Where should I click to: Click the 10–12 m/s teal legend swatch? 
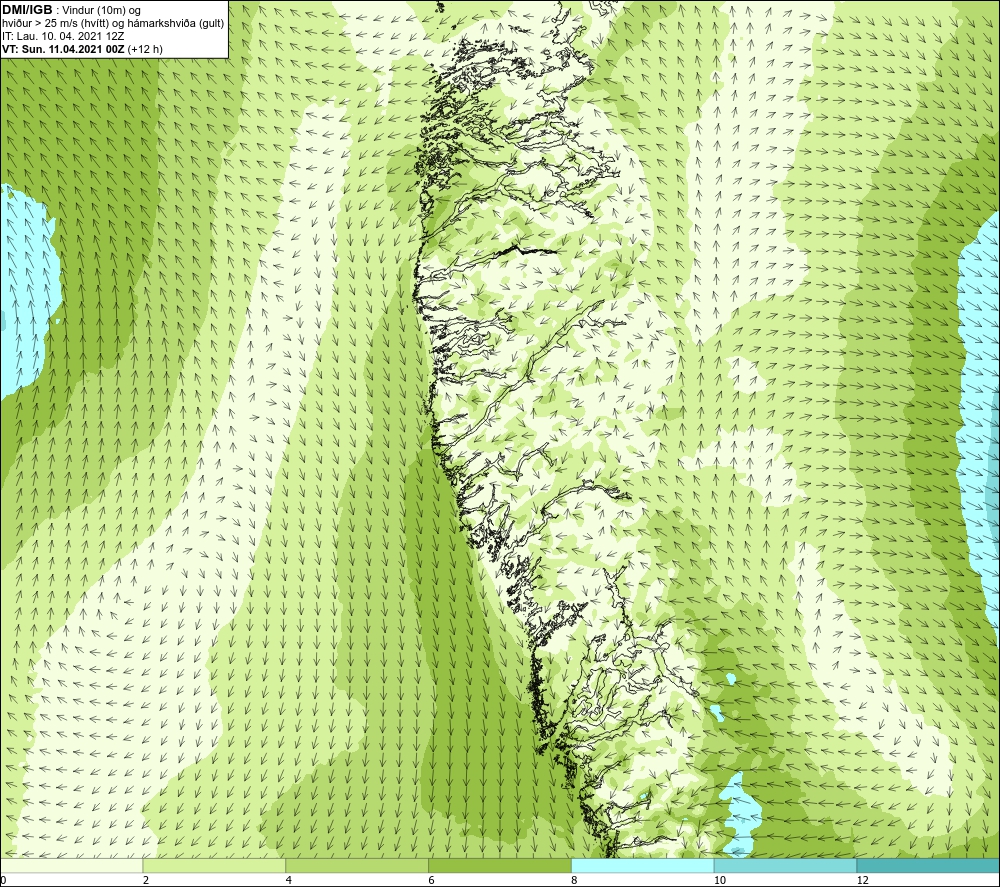pyautogui.click(x=786, y=865)
